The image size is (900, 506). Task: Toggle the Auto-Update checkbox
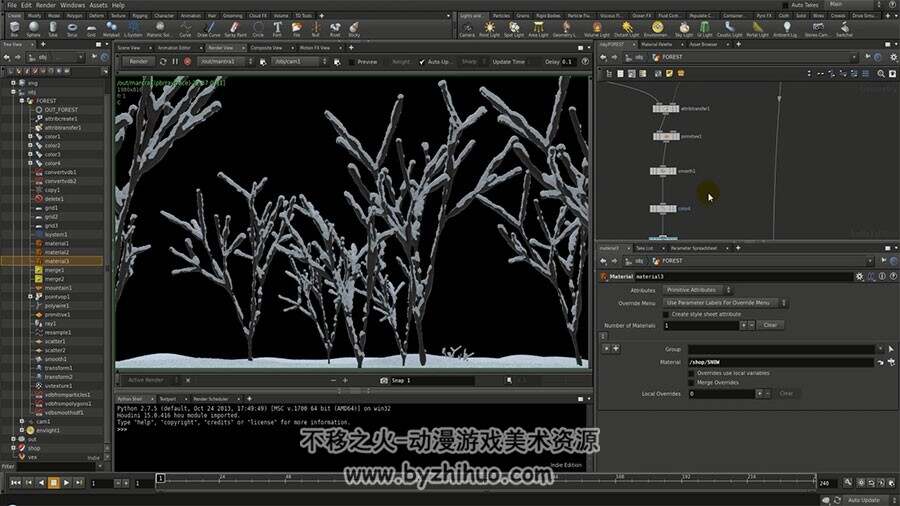(x=422, y=62)
